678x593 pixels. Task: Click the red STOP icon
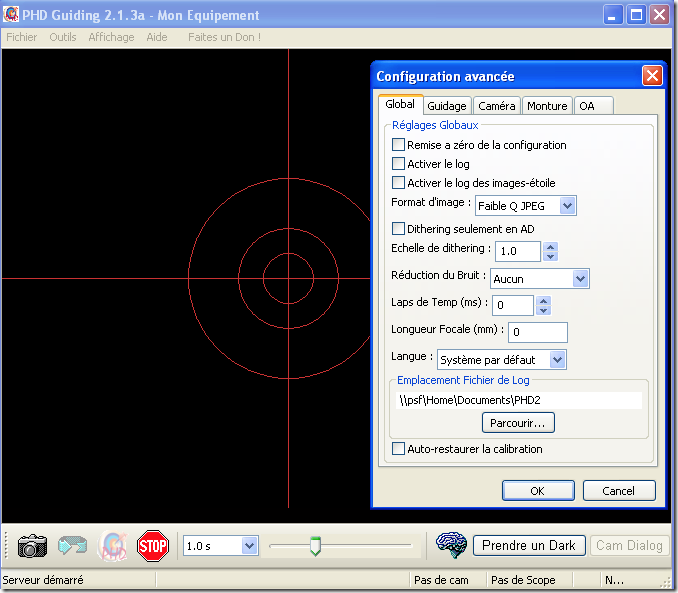153,546
